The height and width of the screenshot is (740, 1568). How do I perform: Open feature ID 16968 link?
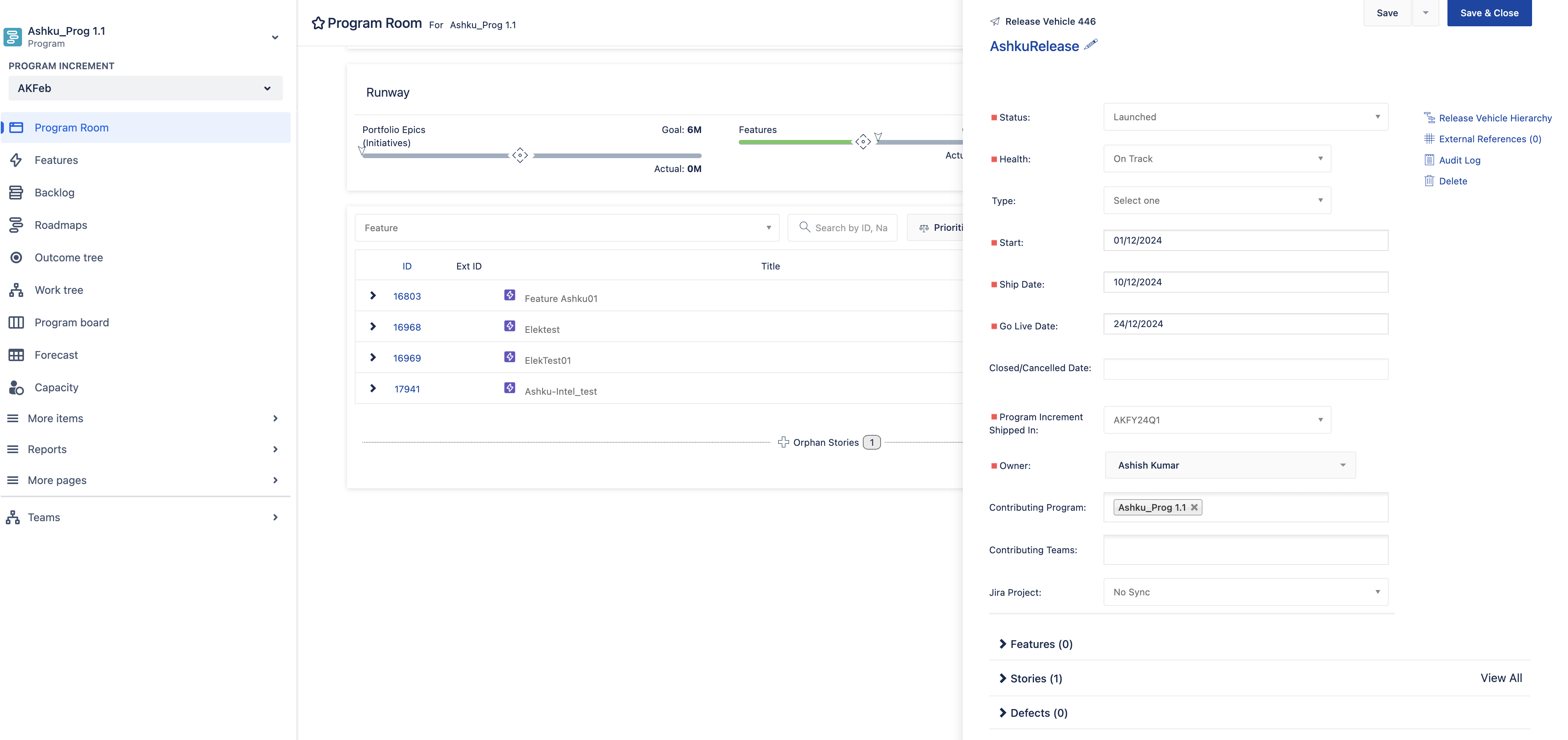pos(406,327)
